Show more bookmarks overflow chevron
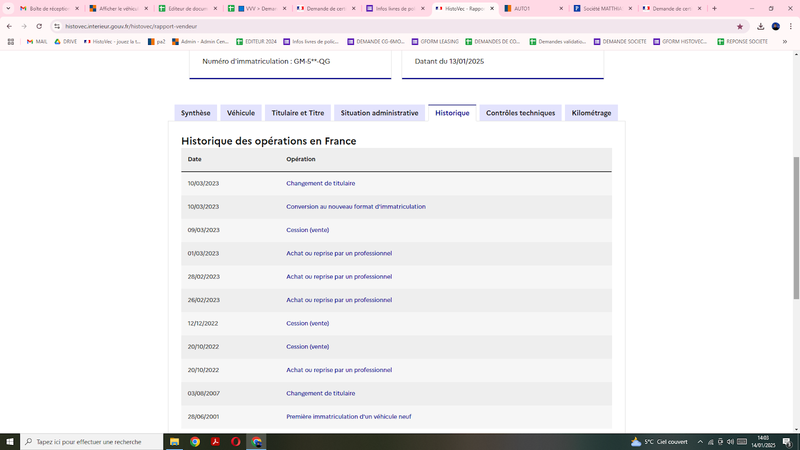The height and width of the screenshot is (450, 800). pyautogui.click(x=785, y=41)
